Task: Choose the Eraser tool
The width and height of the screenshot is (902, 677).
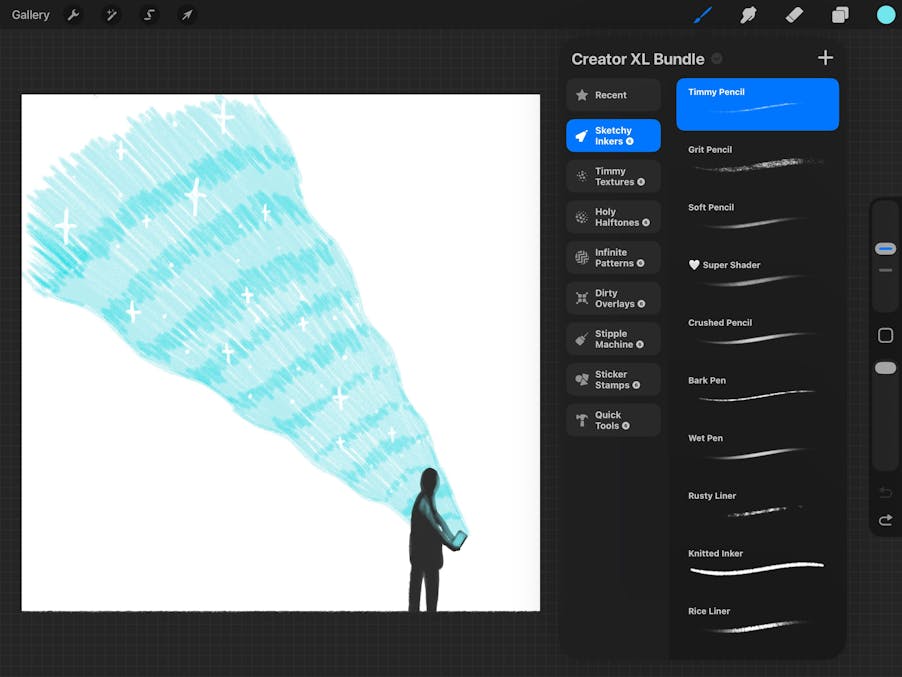Action: [794, 15]
